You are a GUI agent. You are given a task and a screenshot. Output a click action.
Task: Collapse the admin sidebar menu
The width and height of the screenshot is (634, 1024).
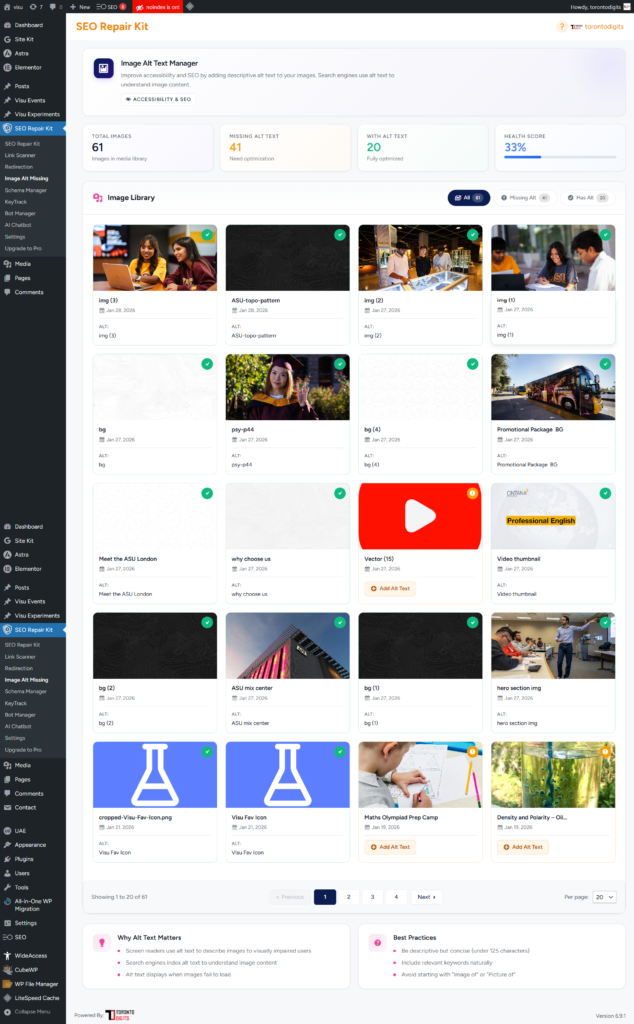(31, 1011)
